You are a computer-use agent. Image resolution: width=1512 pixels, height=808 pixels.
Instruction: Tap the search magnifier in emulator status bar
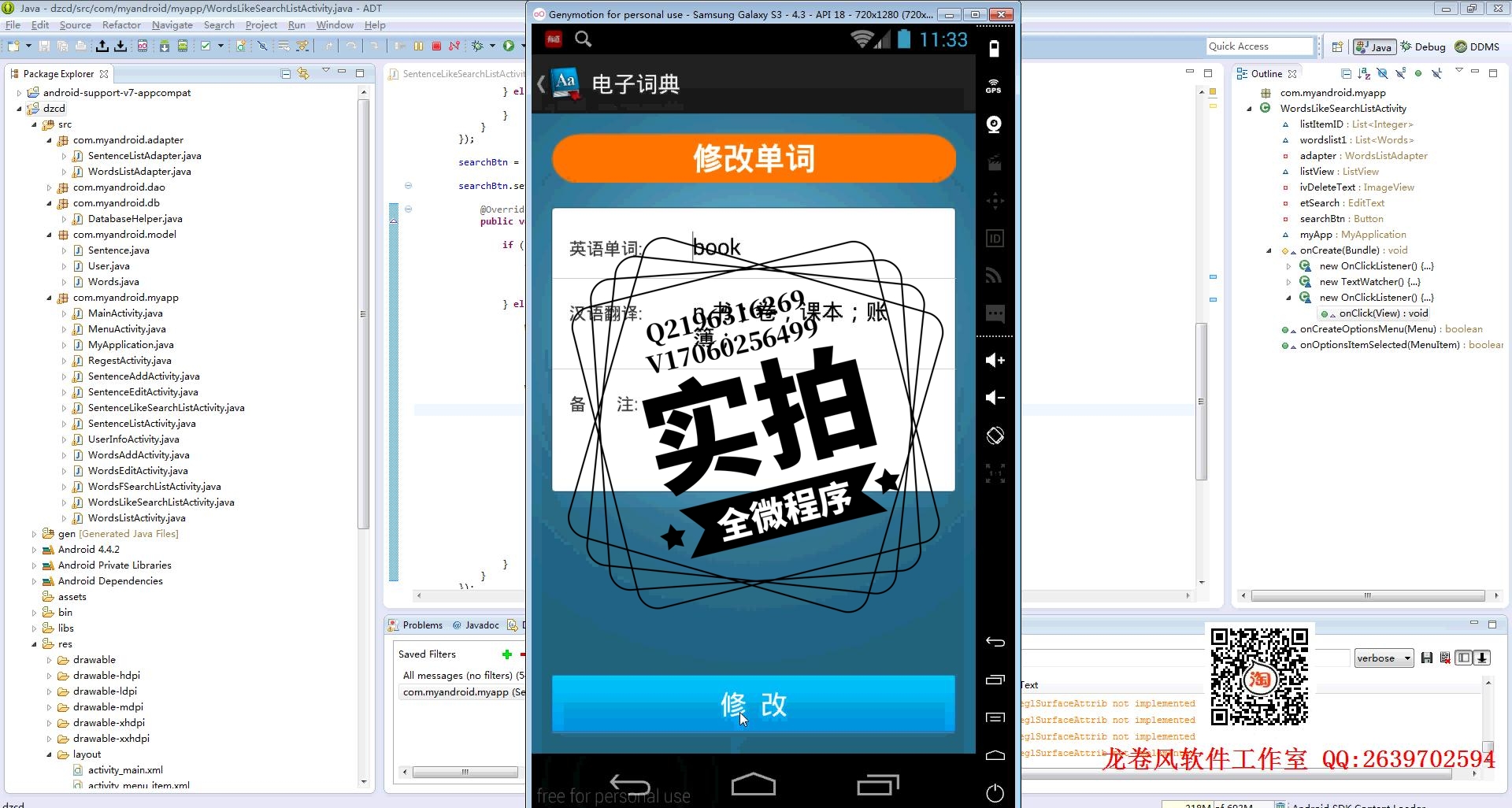coord(583,39)
